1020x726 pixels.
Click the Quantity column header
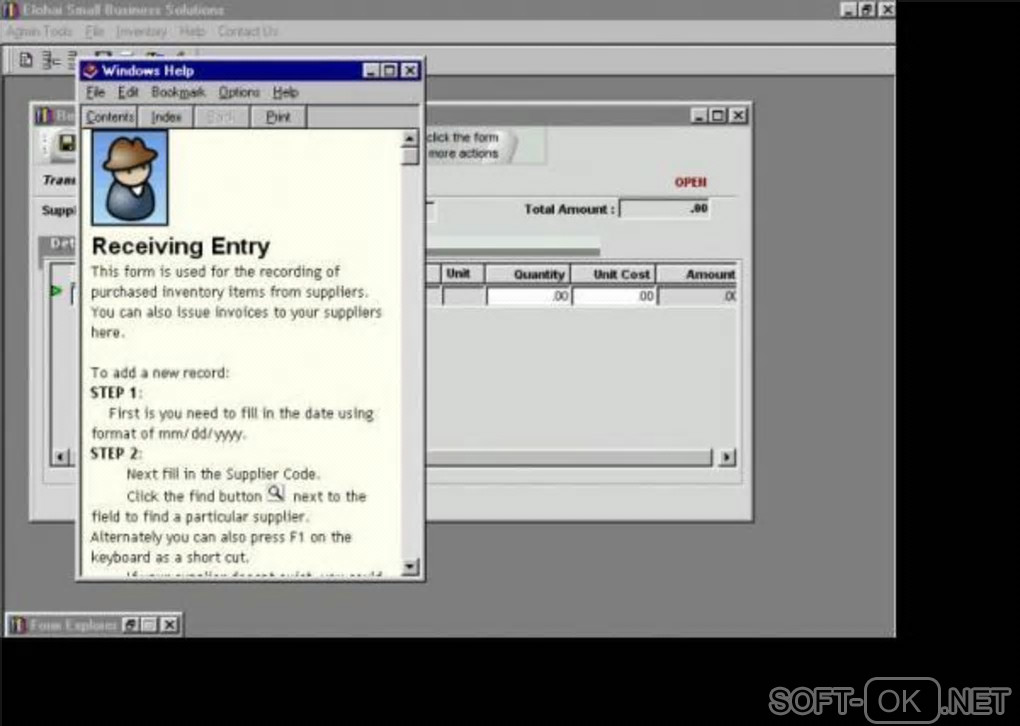tap(528, 274)
